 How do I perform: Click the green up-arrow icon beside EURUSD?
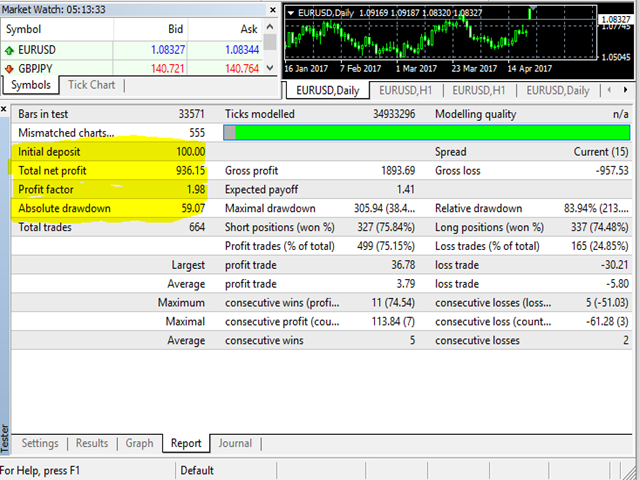[x=9, y=49]
